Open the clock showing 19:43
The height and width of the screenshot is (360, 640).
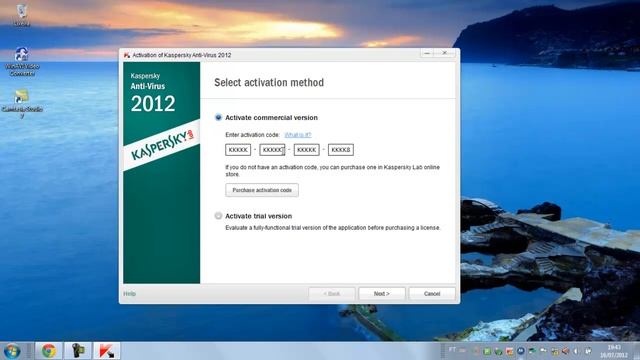pyautogui.click(x=613, y=351)
